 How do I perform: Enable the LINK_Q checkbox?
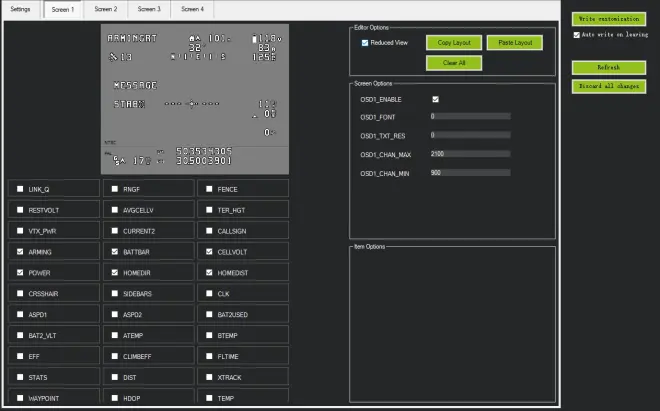[x=20, y=189]
